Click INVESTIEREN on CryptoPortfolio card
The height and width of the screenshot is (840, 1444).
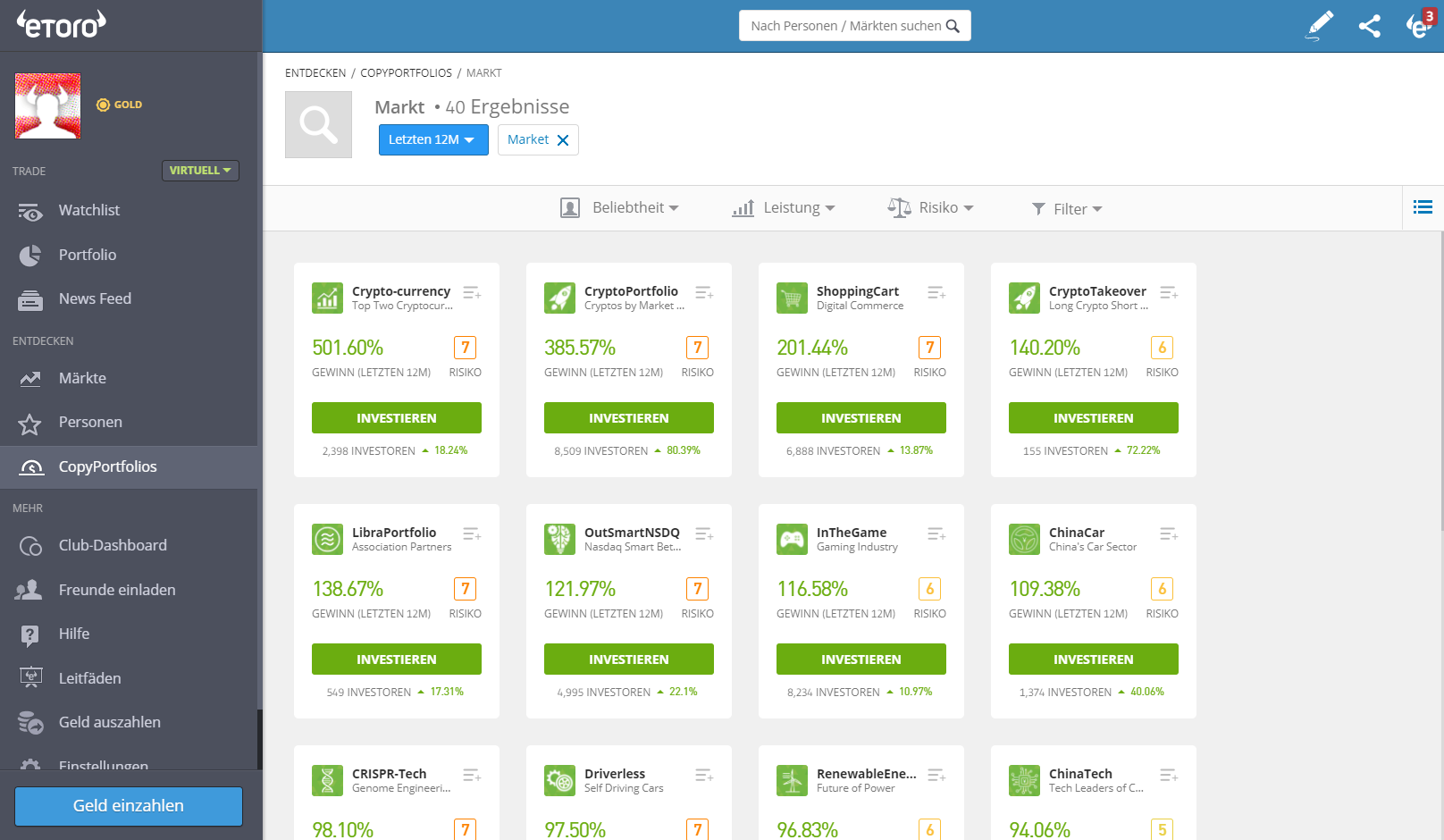click(629, 418)
